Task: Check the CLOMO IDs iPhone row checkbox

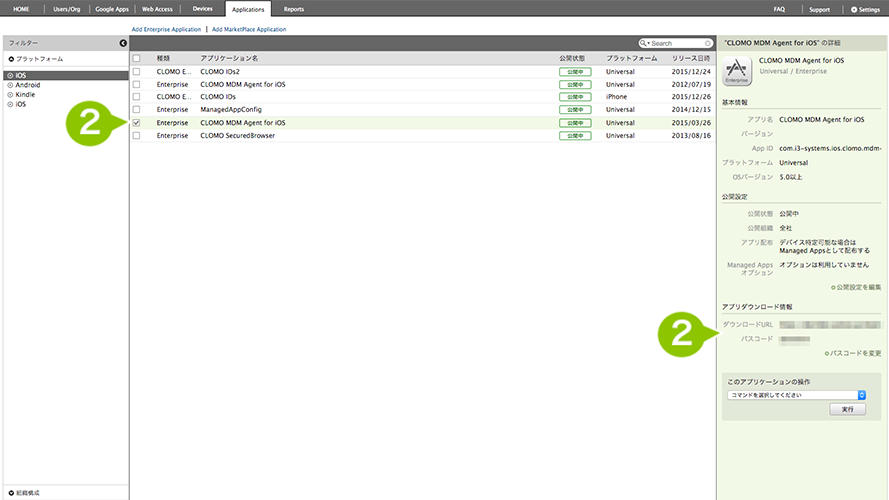Action: click(x=136, y=97)
